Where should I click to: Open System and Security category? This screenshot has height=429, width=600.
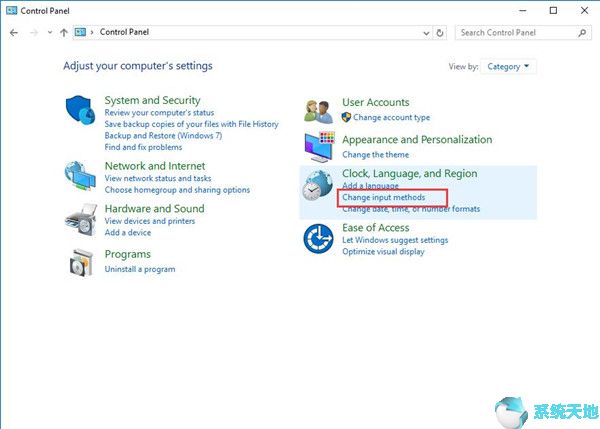pos(152,100)
